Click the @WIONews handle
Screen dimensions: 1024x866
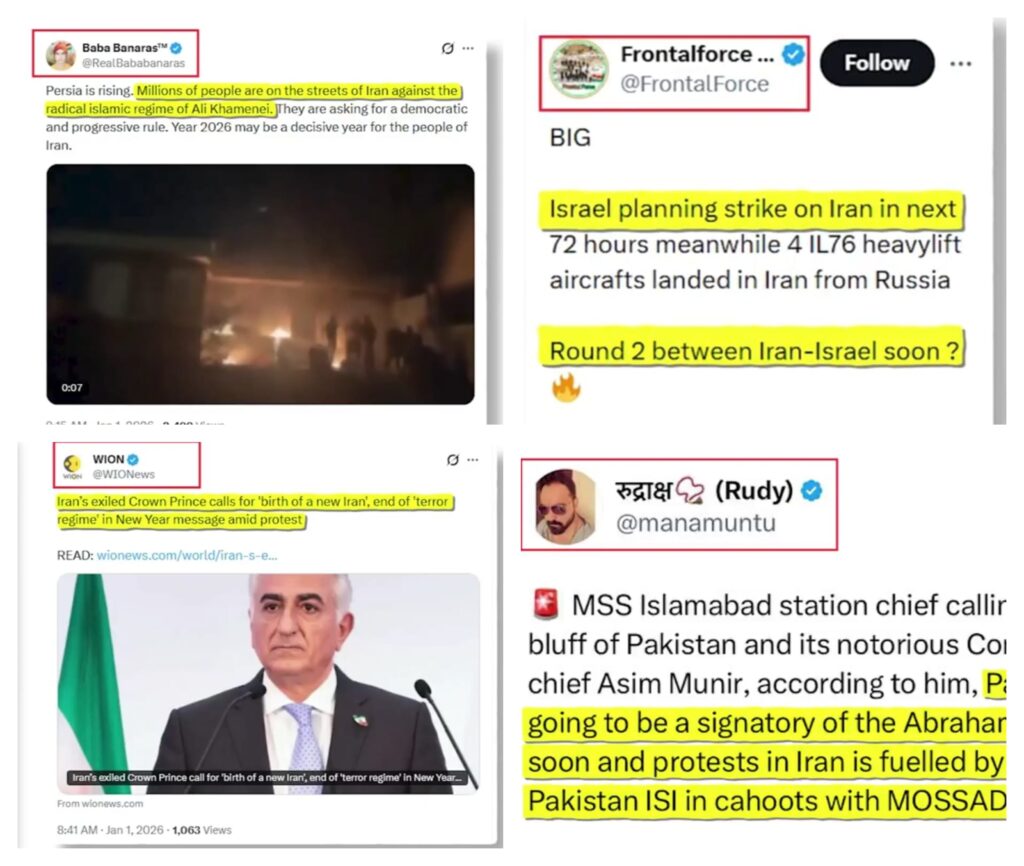123,475
